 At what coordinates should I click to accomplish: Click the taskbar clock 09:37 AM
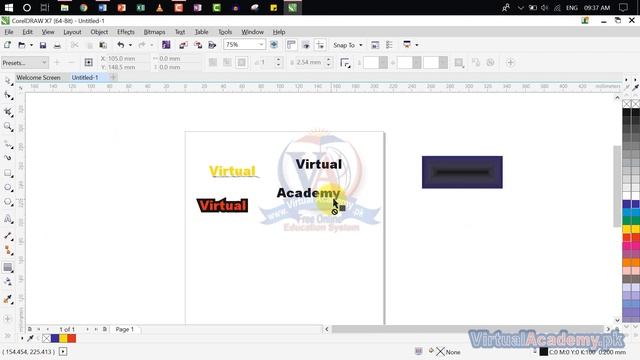pyautogui.click(x=597, y=7)
